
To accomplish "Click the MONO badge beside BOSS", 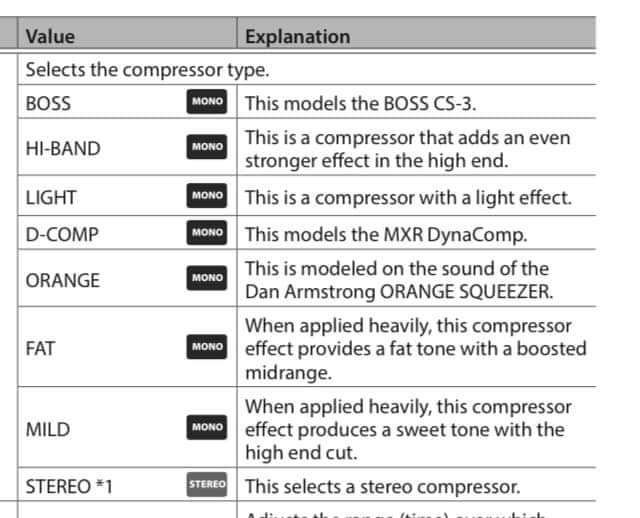I will pyautogui.click(x=207, y=101).
